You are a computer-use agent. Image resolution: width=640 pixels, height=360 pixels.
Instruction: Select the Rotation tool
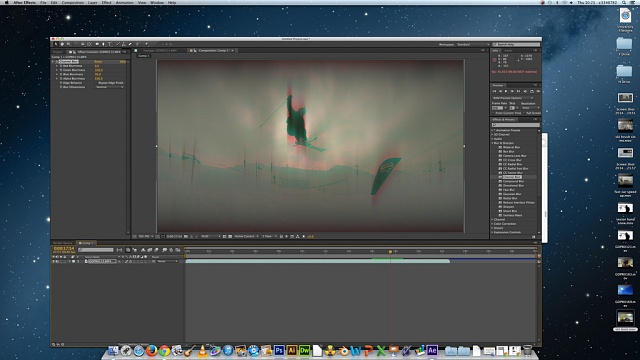point(76,44)
